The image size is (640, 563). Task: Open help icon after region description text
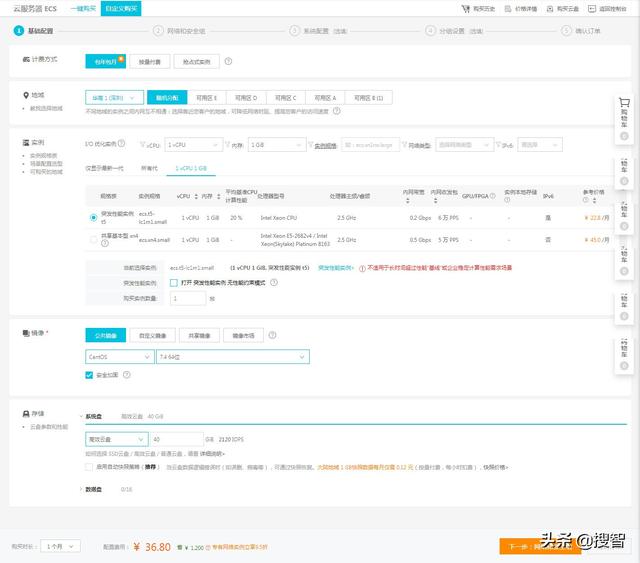pyautogui.click(x=337, y=111)
